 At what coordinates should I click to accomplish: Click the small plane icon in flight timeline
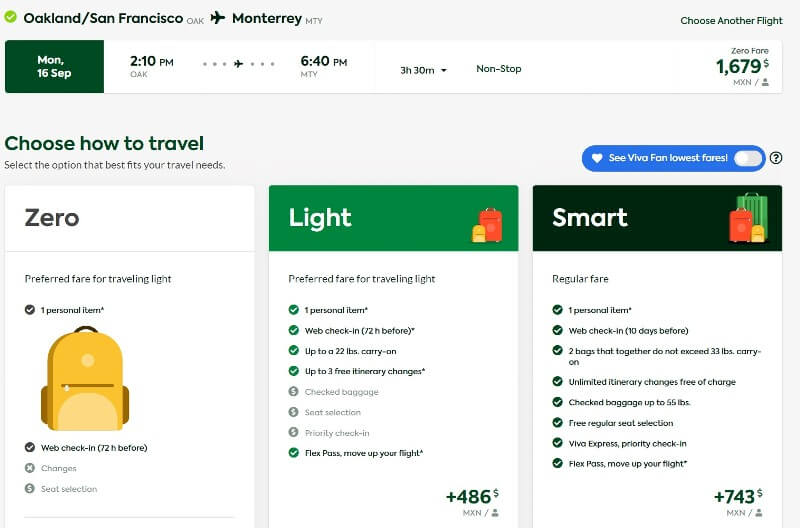[238, 64]
